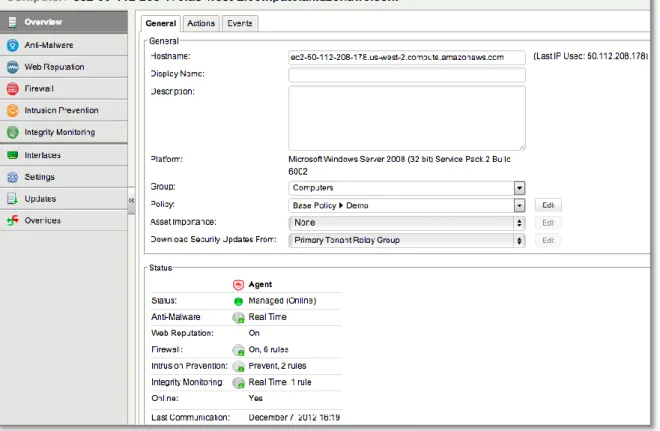The width and height of the screenshot is (660, 431).
Task: Click the Online 'Yes' value
Action: pyautogui.click(x=255, y=398)
